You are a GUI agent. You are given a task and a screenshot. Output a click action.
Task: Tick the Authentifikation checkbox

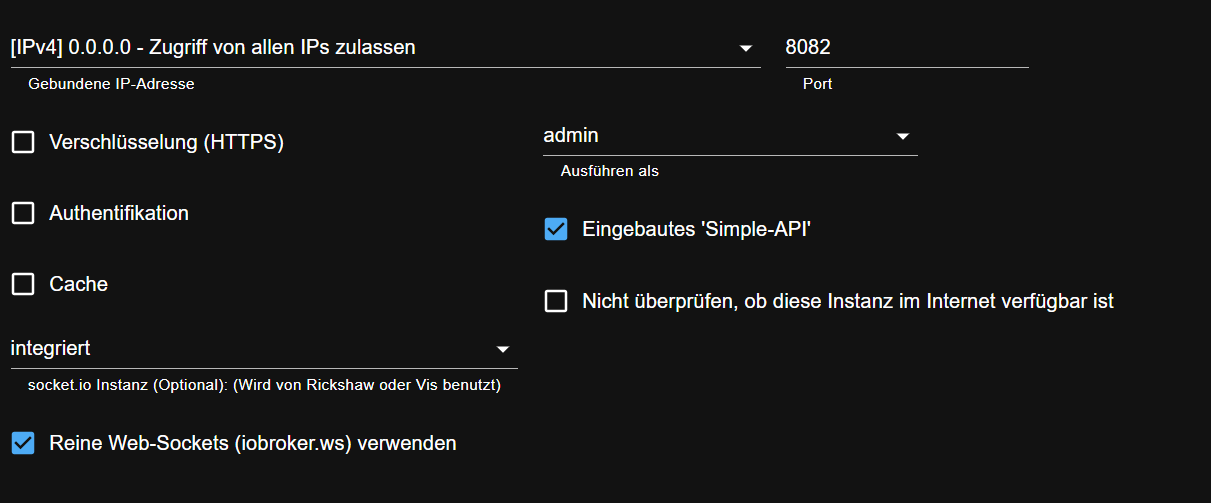(x=23, y=214)
